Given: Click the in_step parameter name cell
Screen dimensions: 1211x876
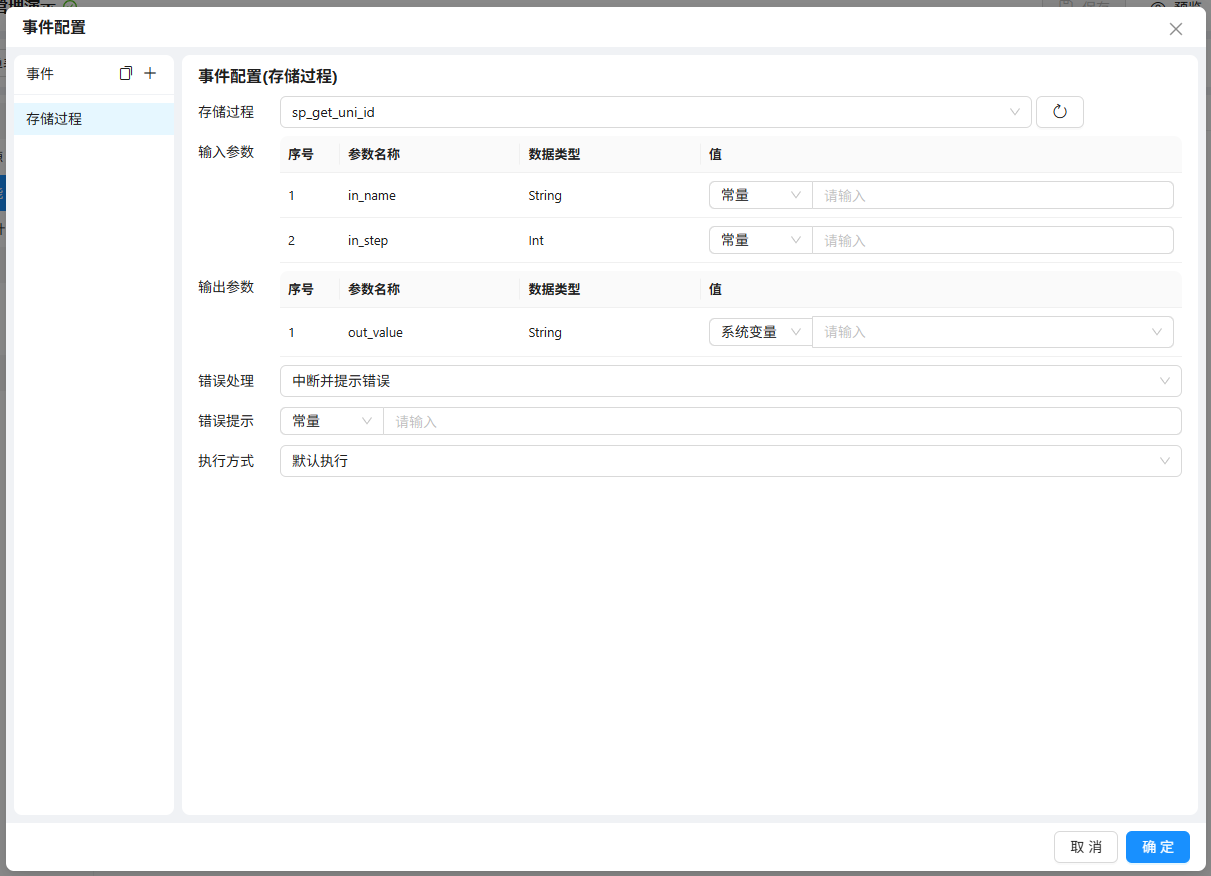Looking at the screenshot, I should coord(368,241).
